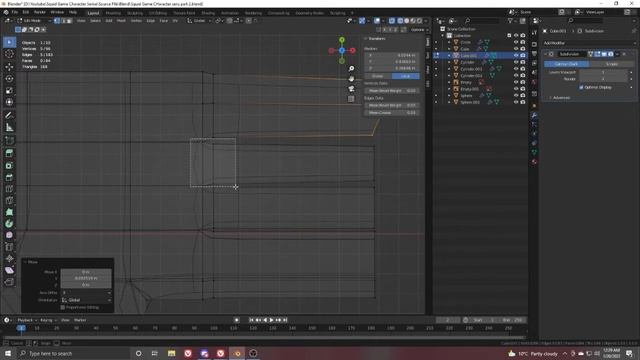Expand the Advanced section of Subdivision
This screenshot has height=360, width=640.
click(x=561, y=98)
